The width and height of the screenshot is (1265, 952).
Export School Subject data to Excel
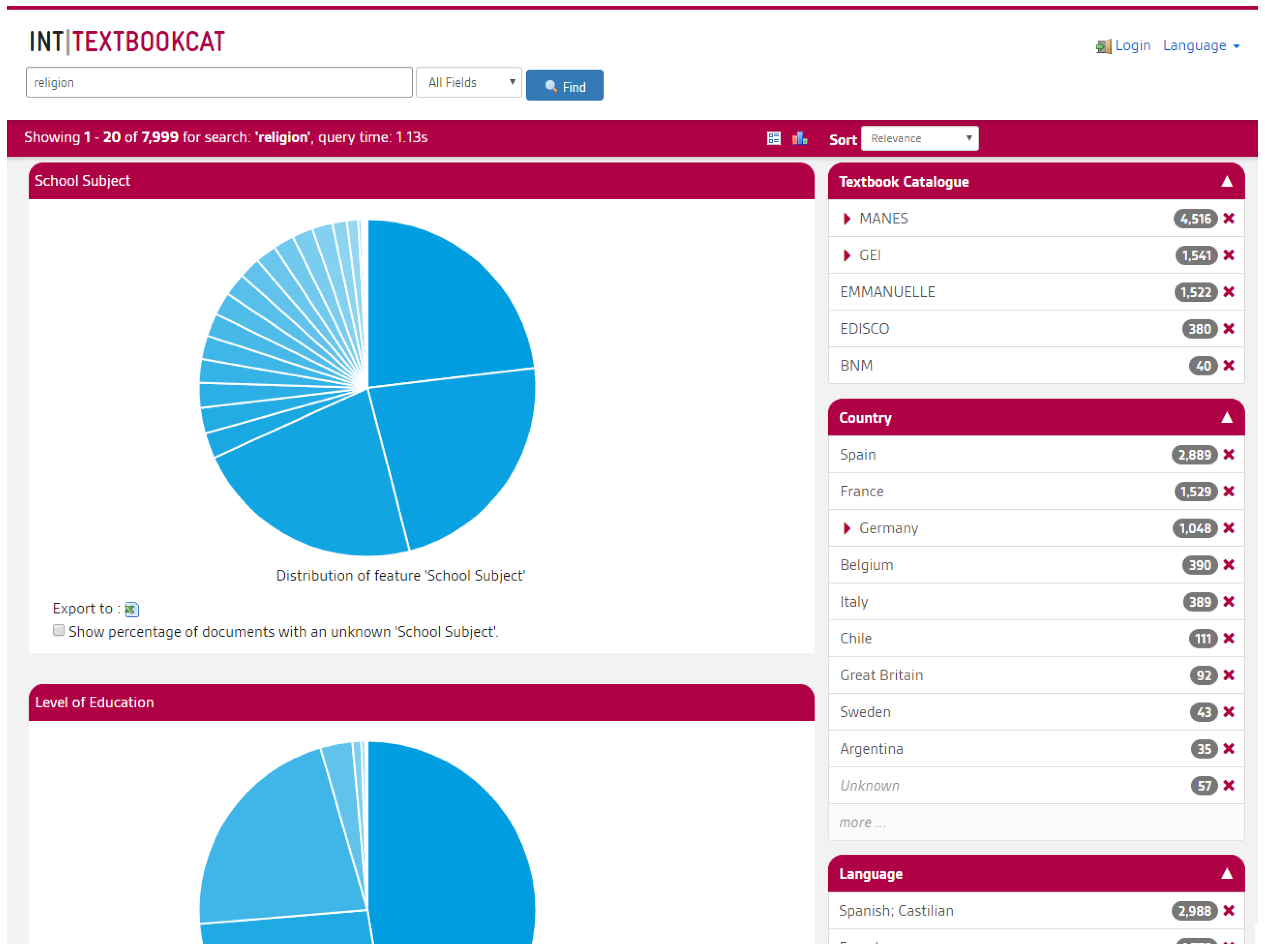click(131, 610)
